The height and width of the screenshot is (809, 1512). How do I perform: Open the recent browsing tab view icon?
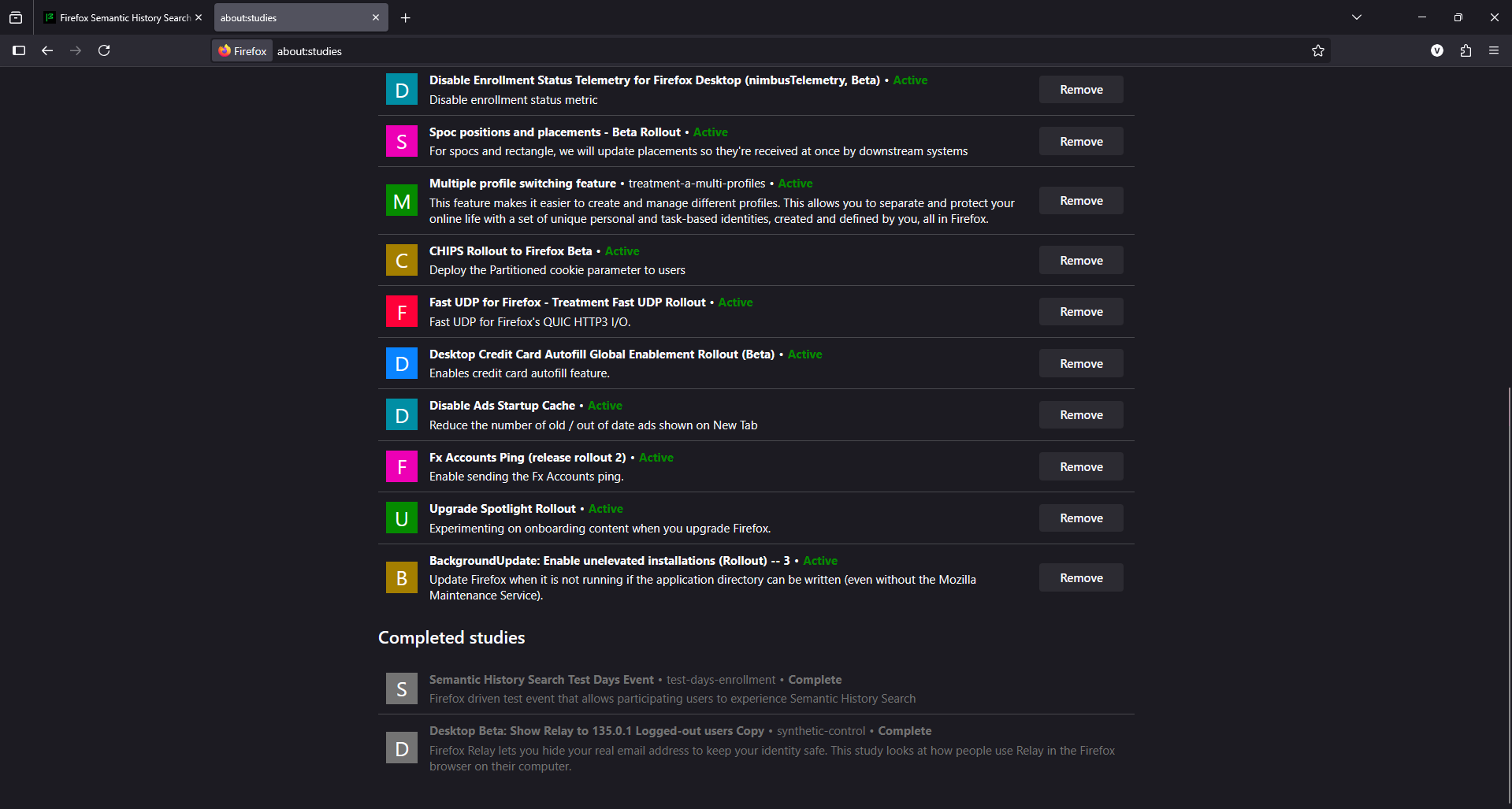16,17
